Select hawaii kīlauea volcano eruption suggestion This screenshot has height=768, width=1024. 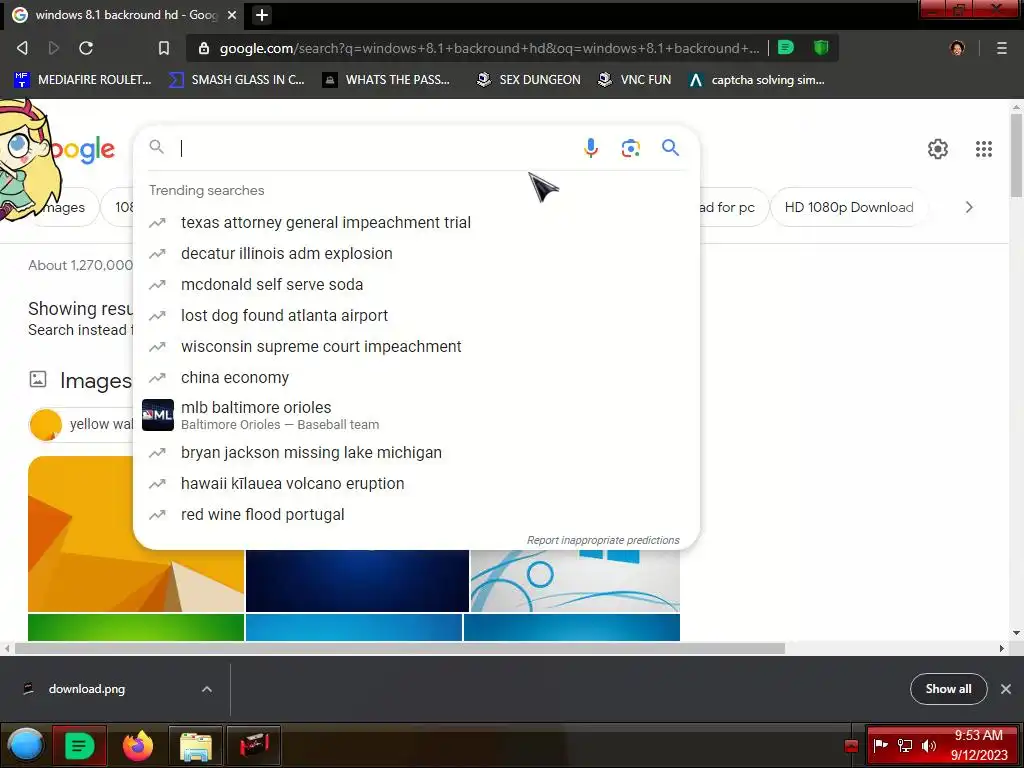point(416,483)
